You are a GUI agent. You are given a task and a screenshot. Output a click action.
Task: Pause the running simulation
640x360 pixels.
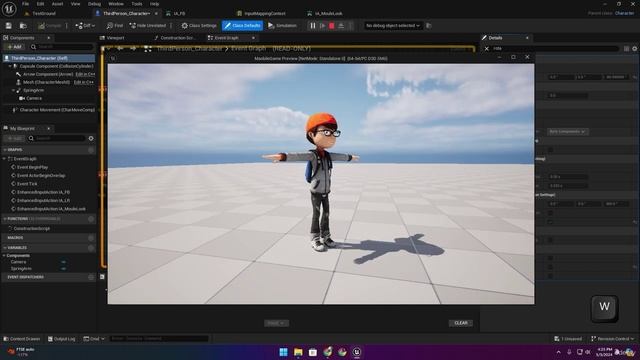click(313, 26)
